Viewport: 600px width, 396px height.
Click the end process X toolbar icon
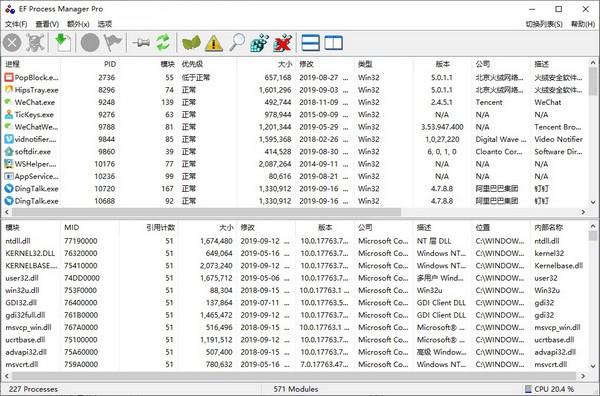pos(12,42)
